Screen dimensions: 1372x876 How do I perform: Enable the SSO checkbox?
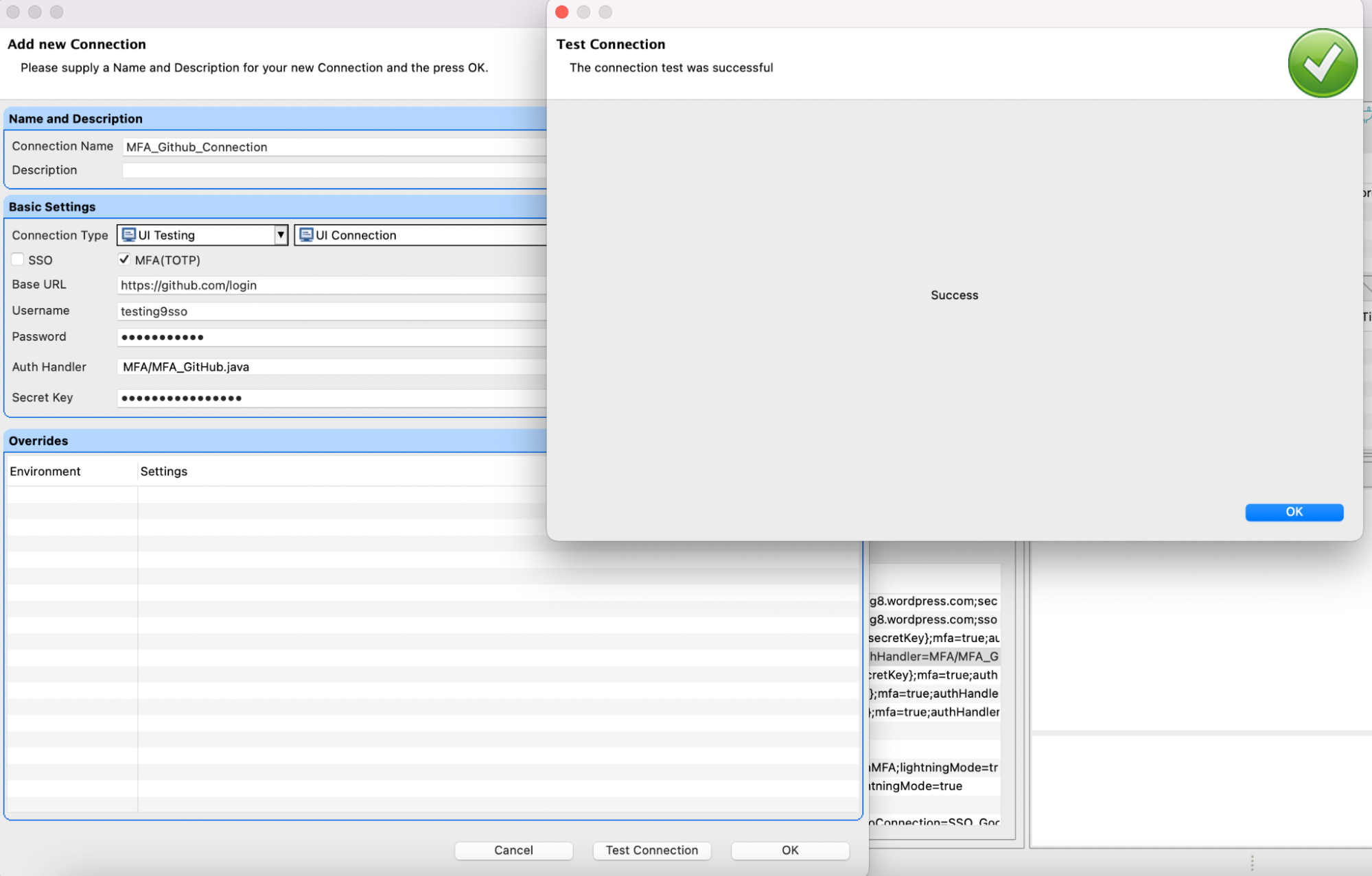click(17, 260)
